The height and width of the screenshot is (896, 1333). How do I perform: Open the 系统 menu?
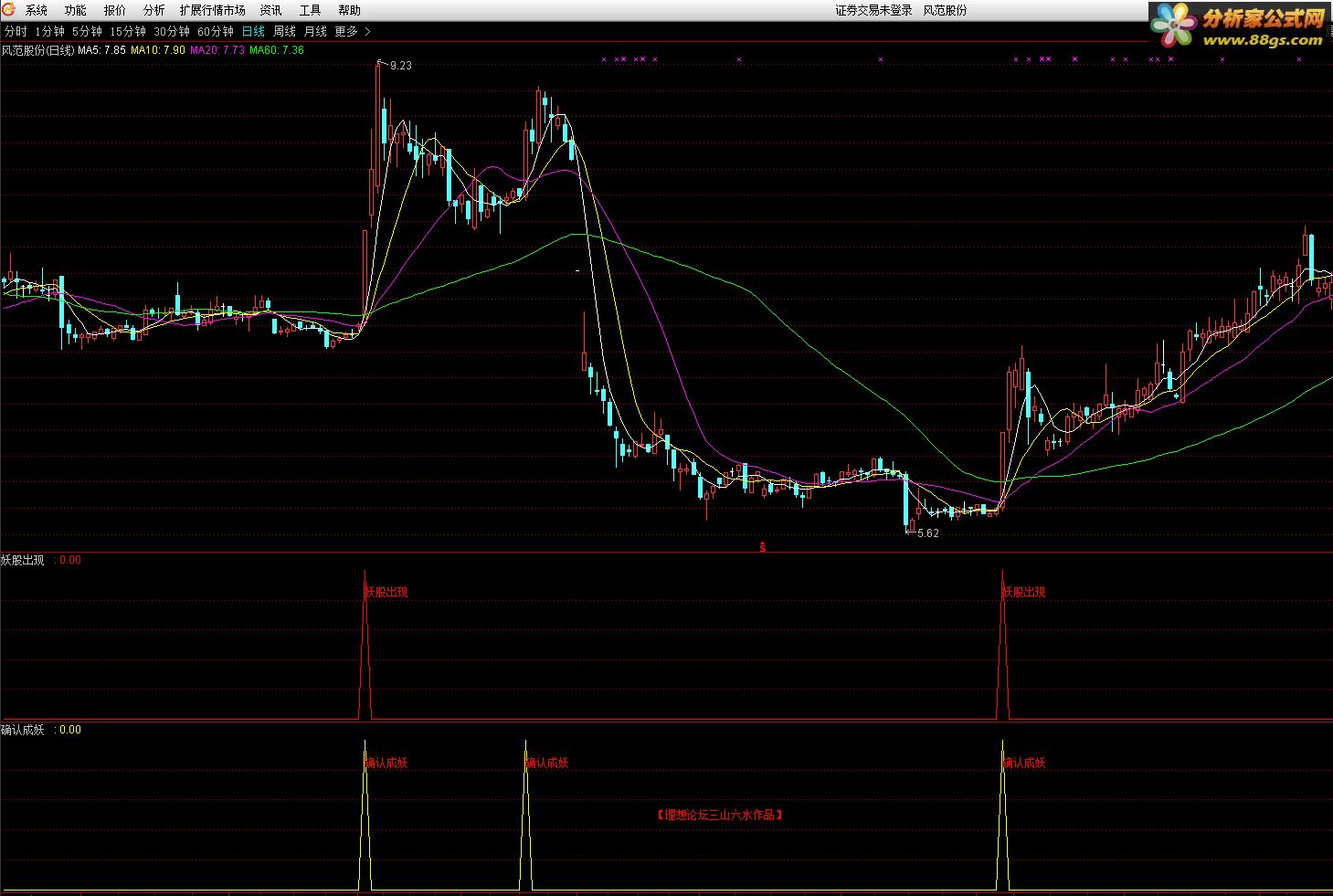[x=37, y=10]
